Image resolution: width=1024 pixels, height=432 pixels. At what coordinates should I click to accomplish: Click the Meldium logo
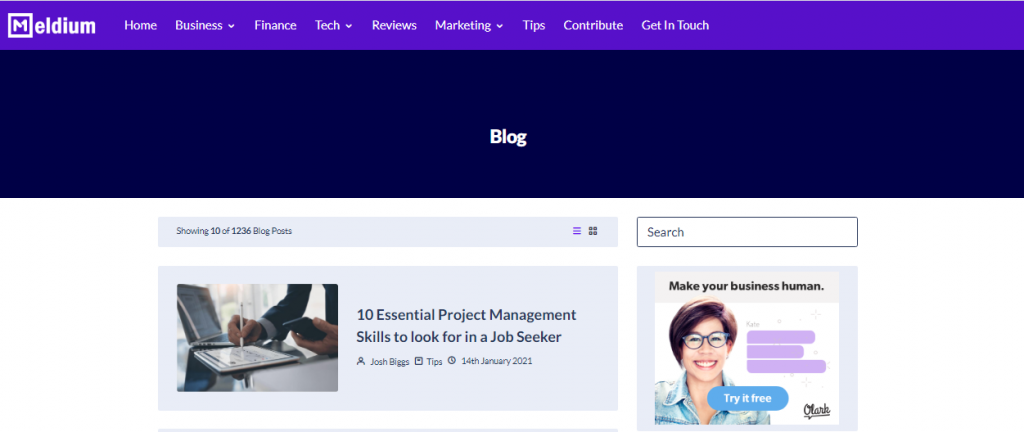52,25
